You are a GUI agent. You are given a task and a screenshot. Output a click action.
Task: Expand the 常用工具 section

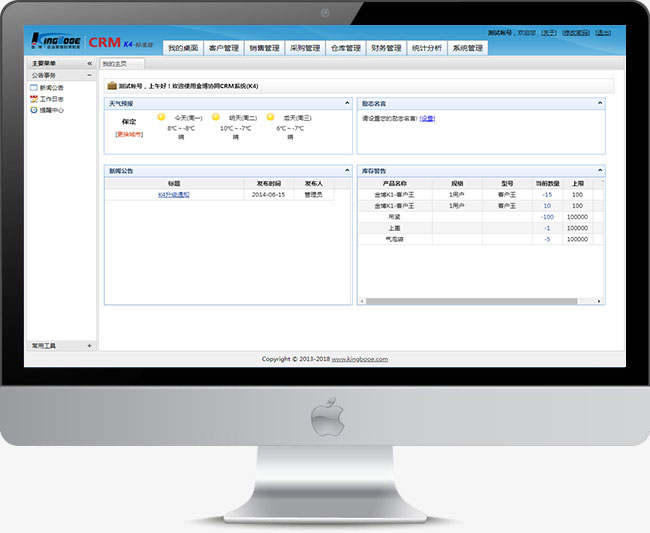pos(90,346)
